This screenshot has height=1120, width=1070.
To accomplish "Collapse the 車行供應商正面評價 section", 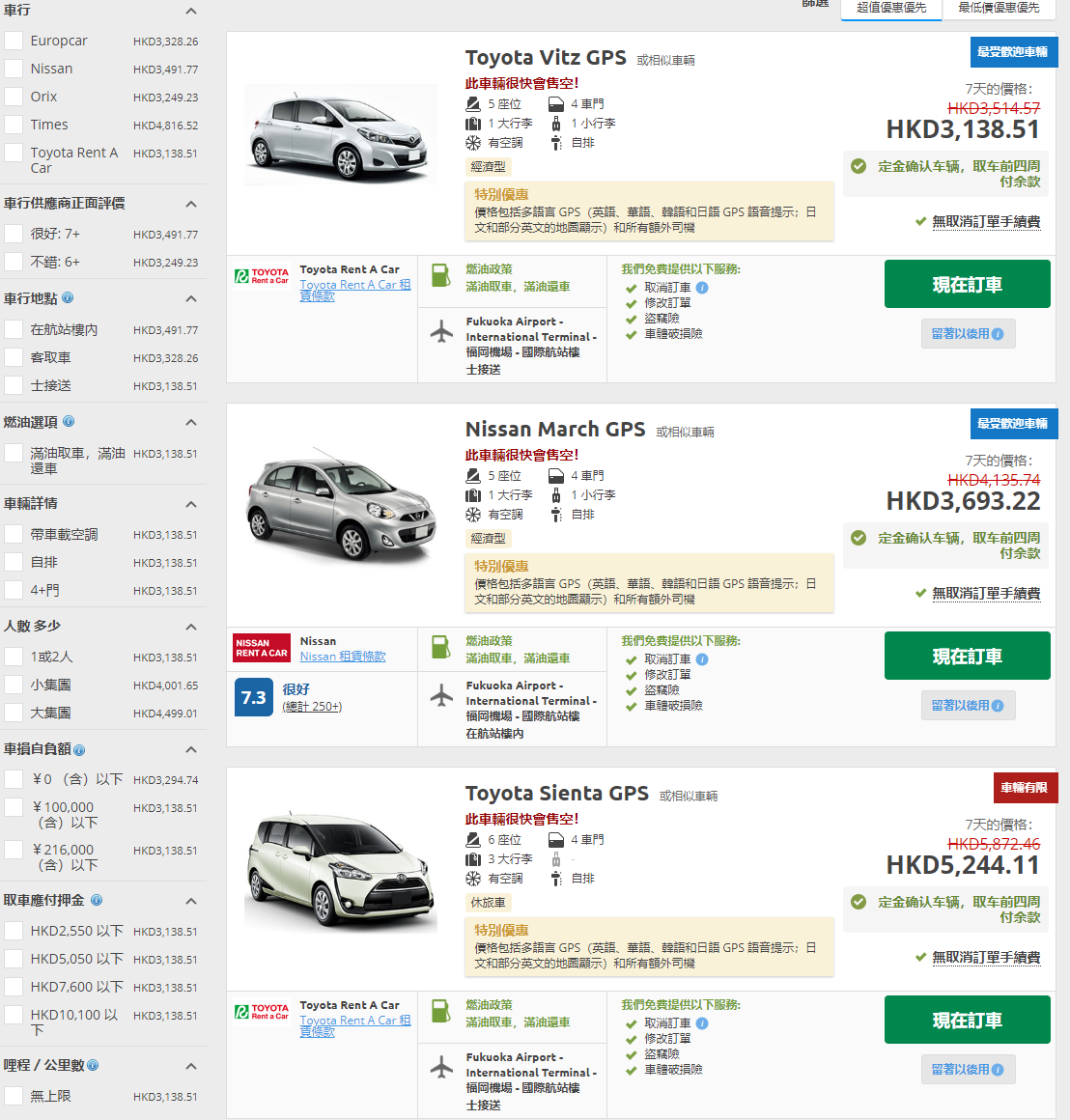I will pyautogui.click(x=190, y=204).
